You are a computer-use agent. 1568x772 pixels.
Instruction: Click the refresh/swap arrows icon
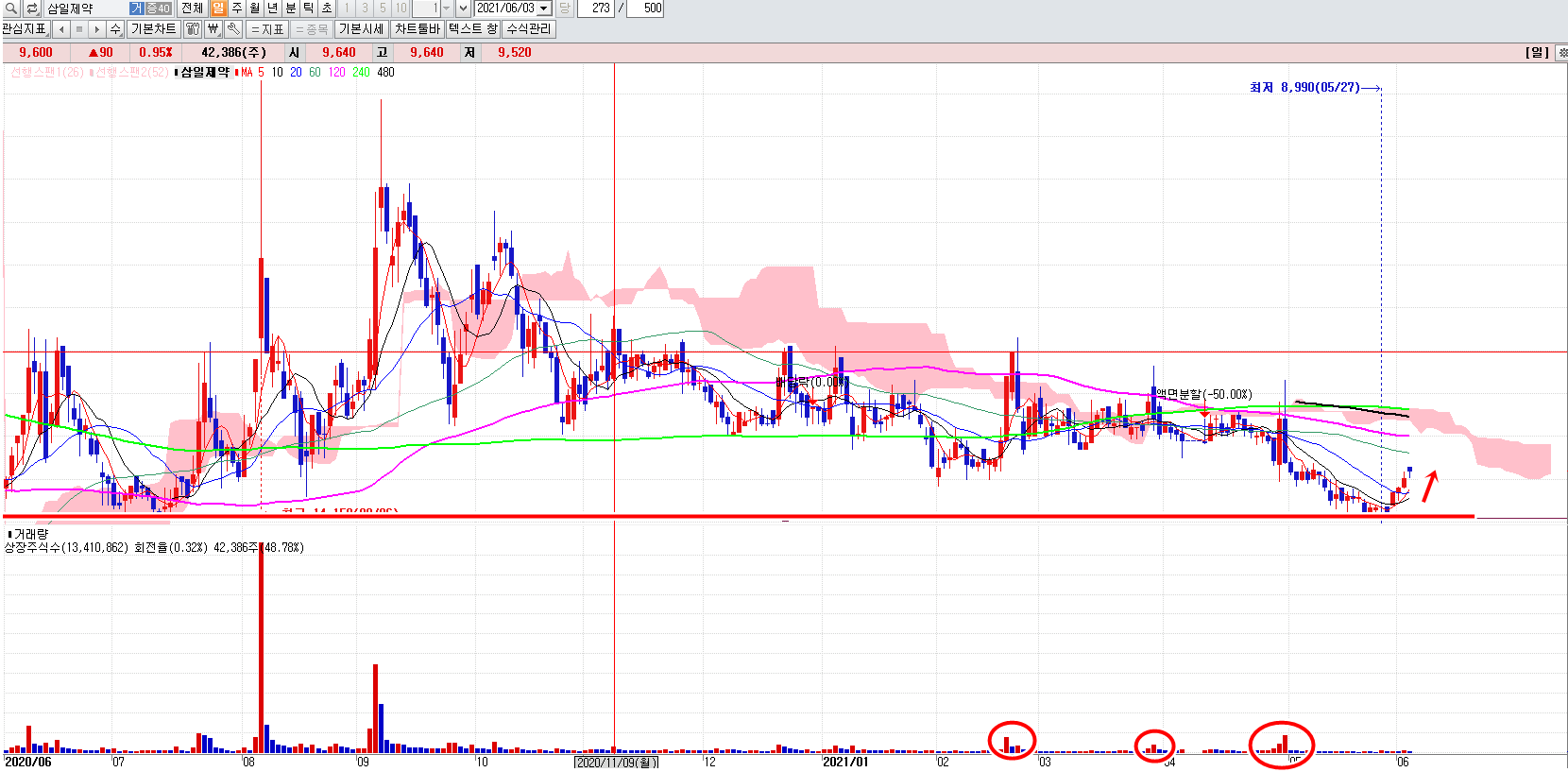coord(31,9)
